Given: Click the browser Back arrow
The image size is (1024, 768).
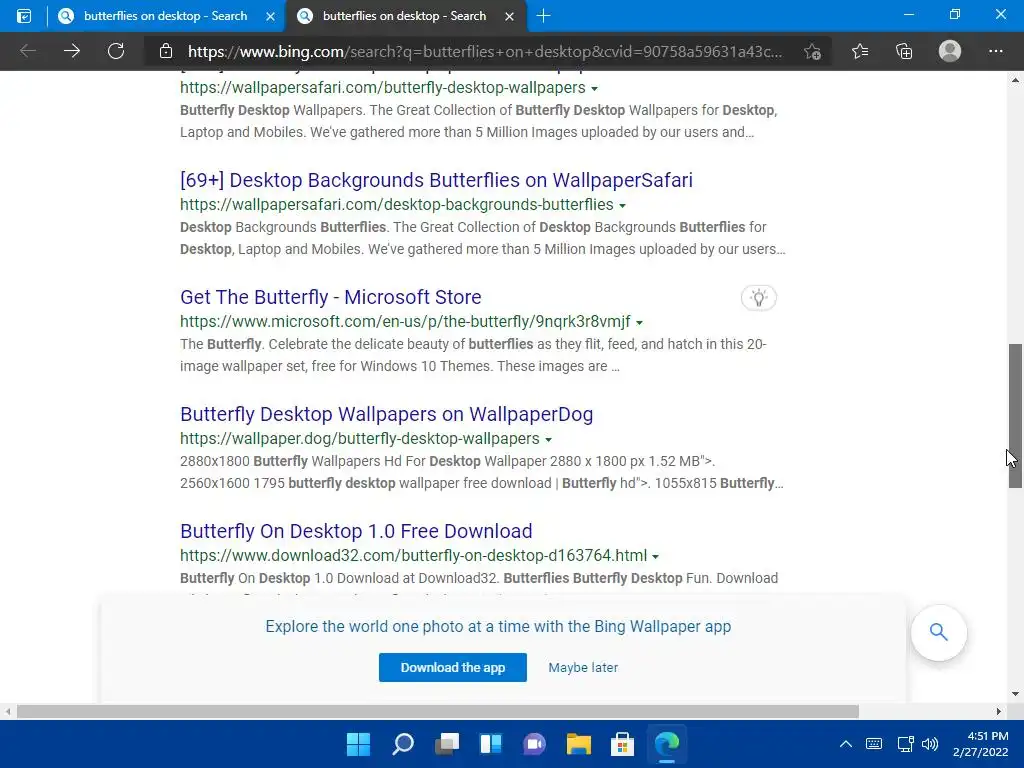Looking at the screenshot, I should 28,51.
